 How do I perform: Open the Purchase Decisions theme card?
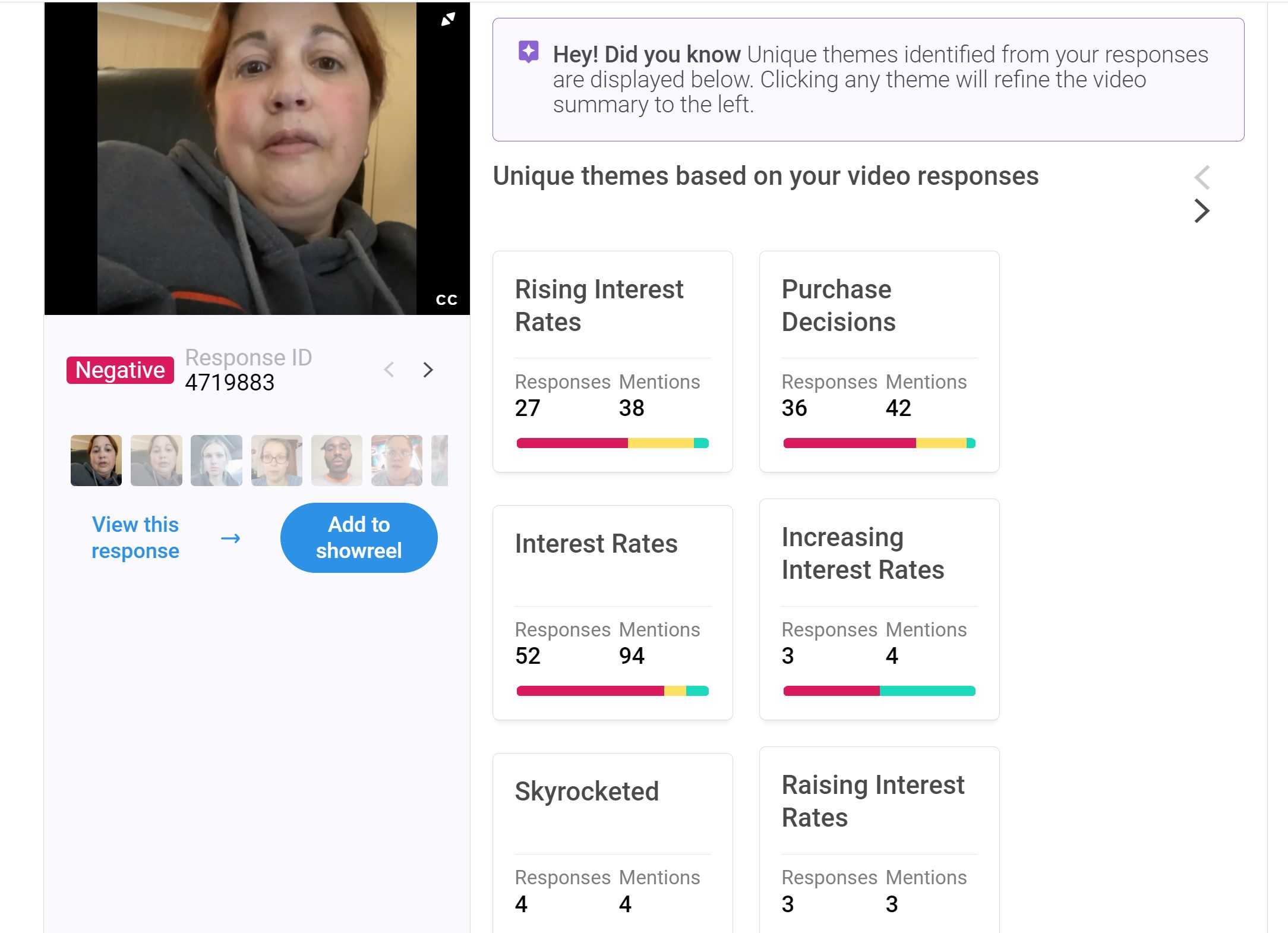click(x=879, y=361)
